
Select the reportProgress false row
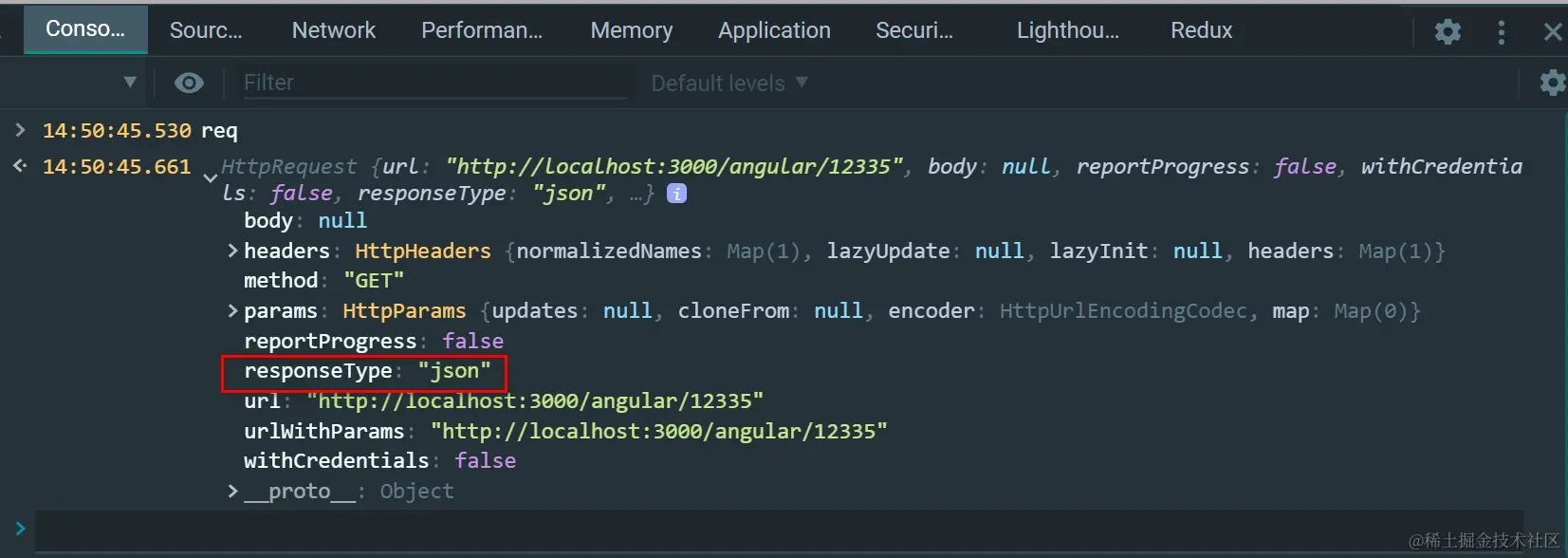click(x=374, y=341)
